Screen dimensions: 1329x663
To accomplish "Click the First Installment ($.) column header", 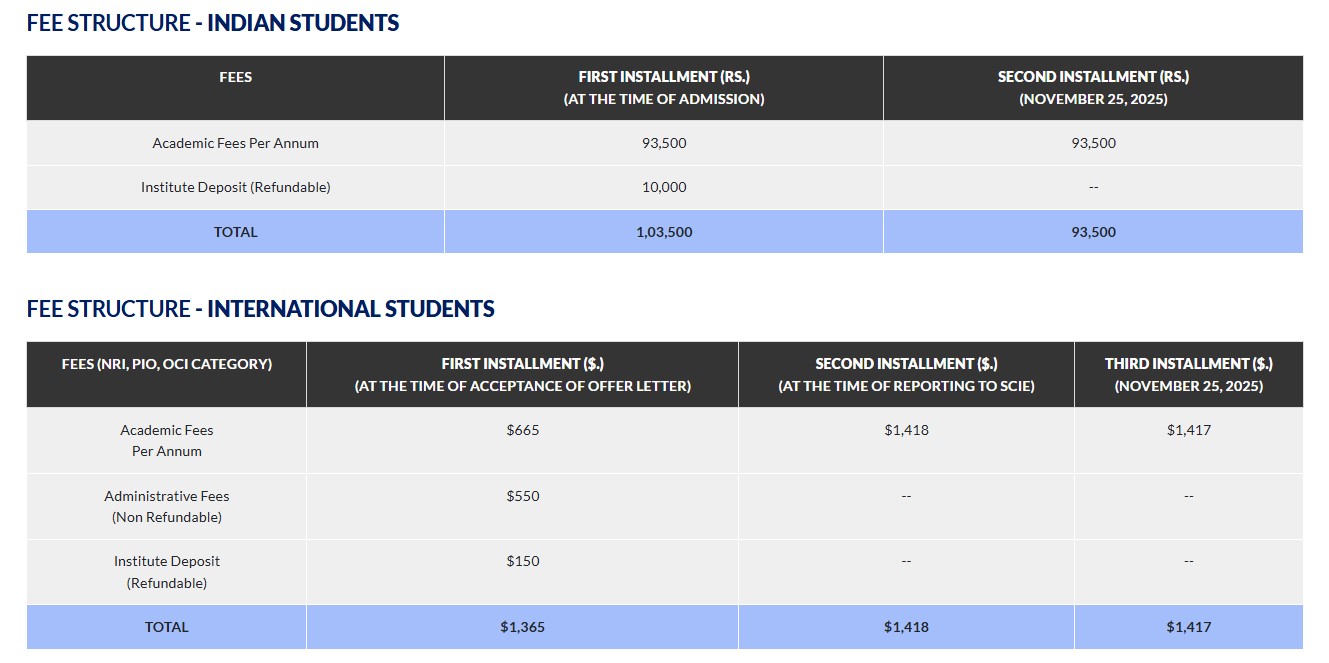I will [x=522, y=374].
